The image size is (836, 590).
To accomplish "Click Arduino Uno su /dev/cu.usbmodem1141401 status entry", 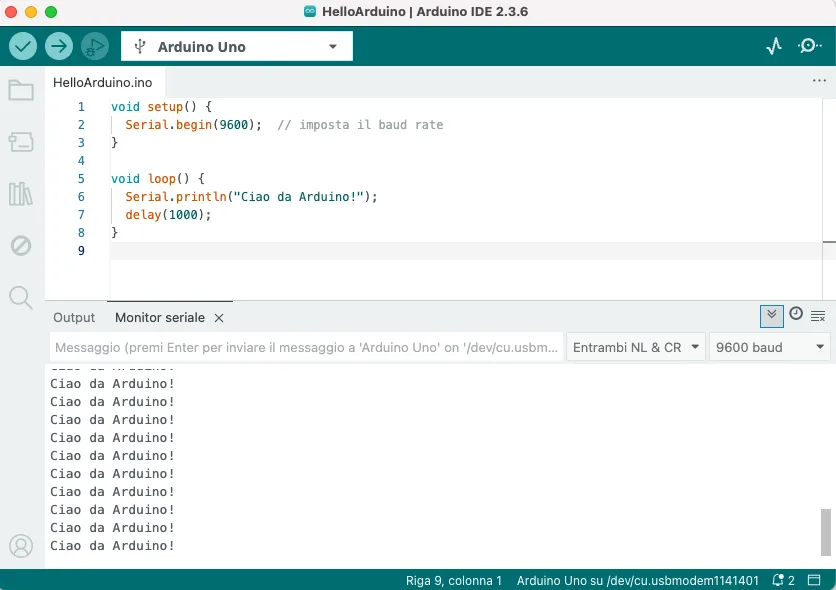I will (x=637, y=580).
